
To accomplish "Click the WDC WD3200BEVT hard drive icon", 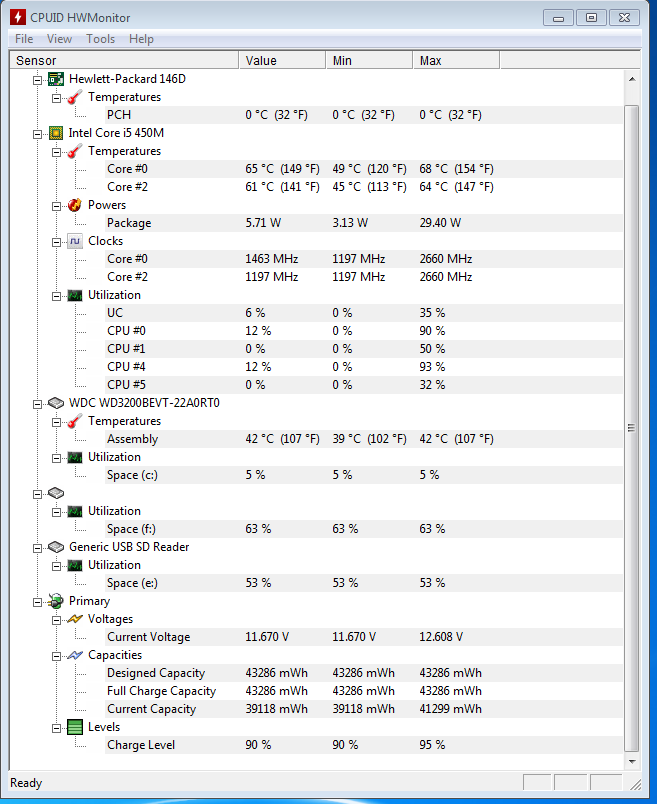I will click(x=55, y=403).
